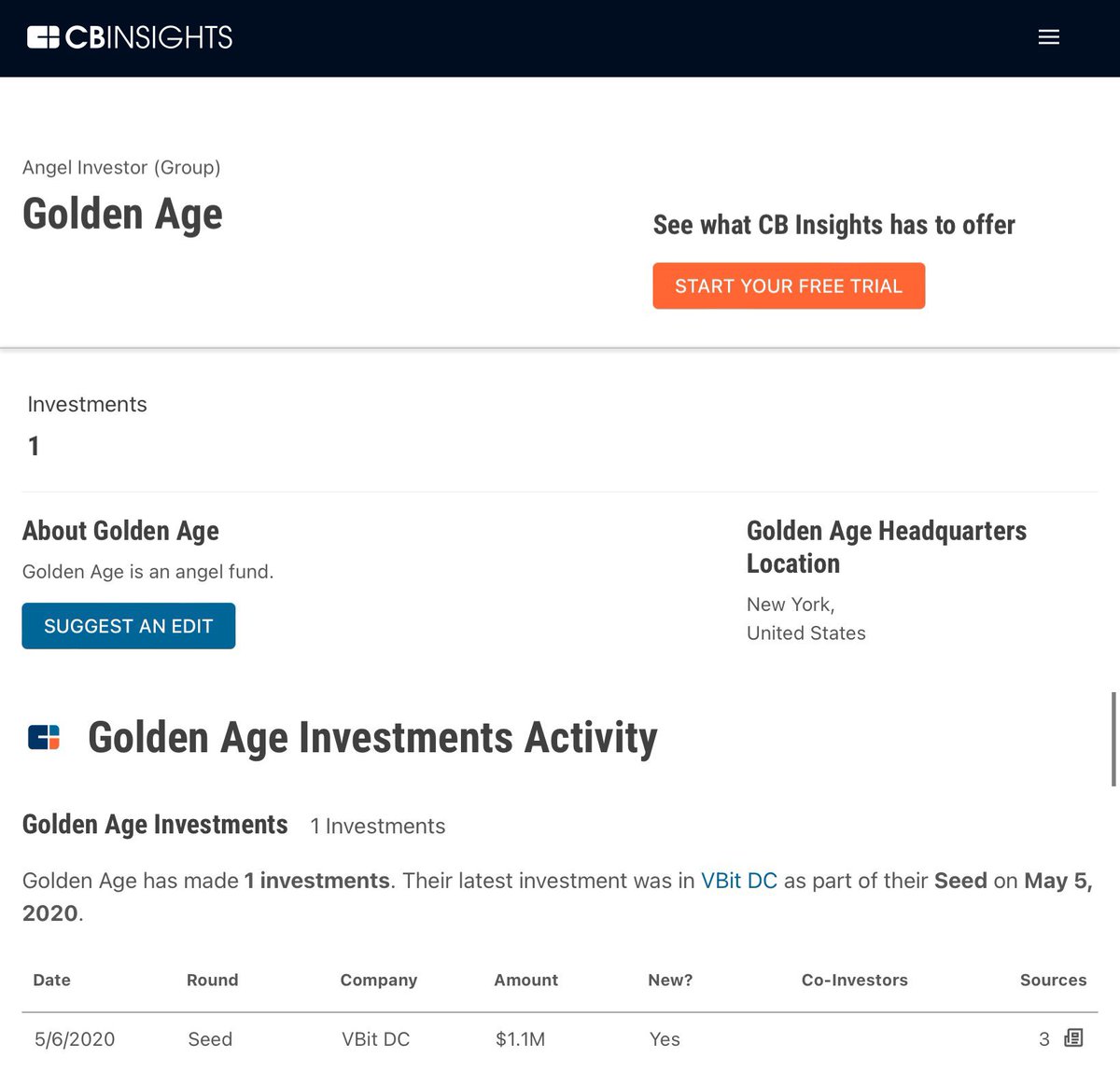Sort by Date column header
The width and height of the screenshot is (1120, 1071).
coord(52,980)
